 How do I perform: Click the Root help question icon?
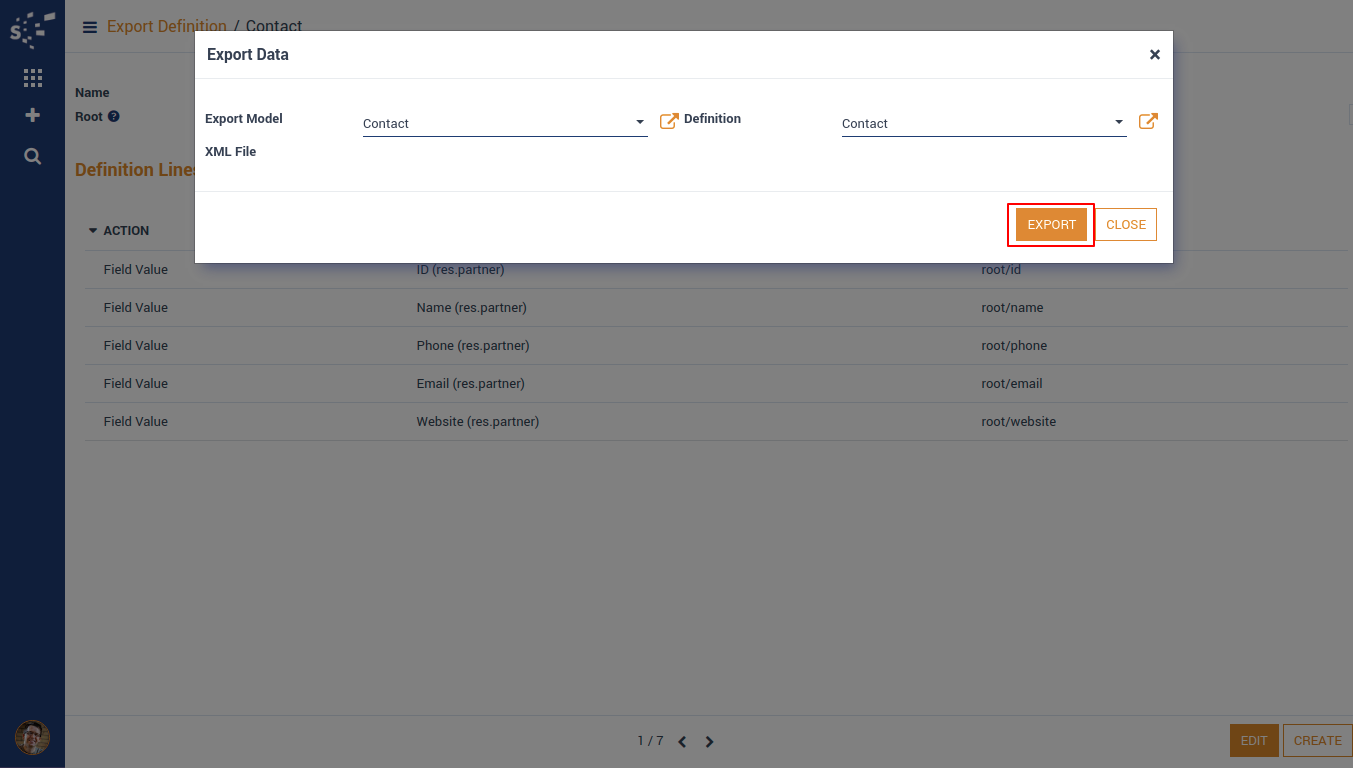114,117
